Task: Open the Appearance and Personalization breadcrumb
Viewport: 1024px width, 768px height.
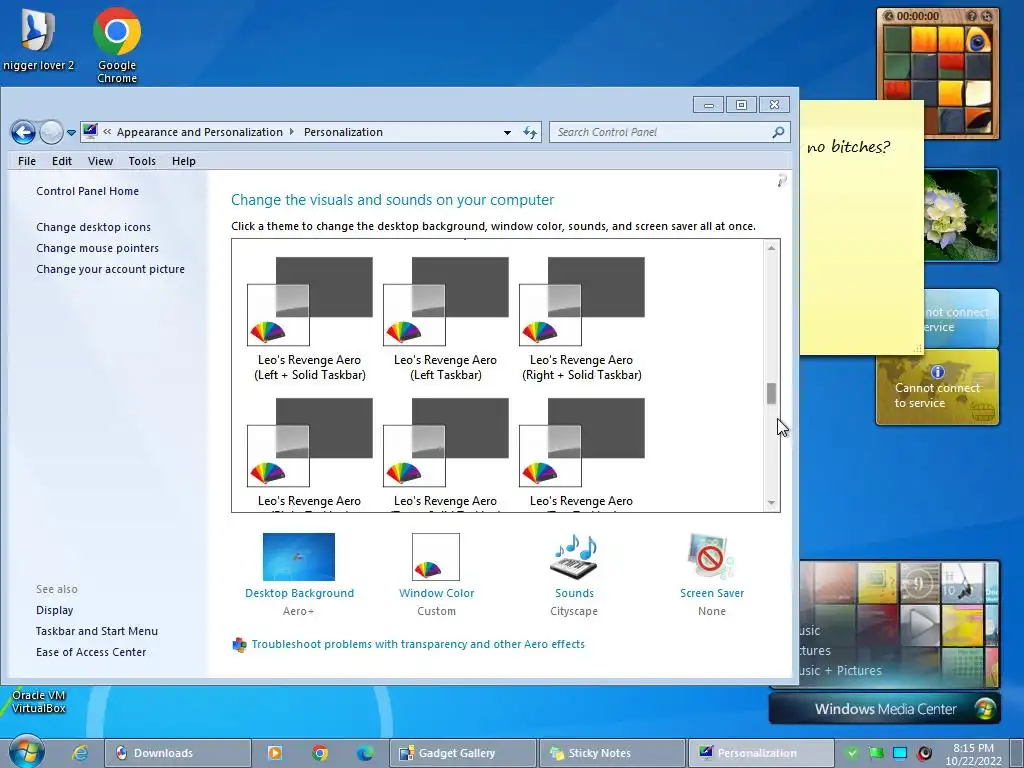Action: (200, 132)
